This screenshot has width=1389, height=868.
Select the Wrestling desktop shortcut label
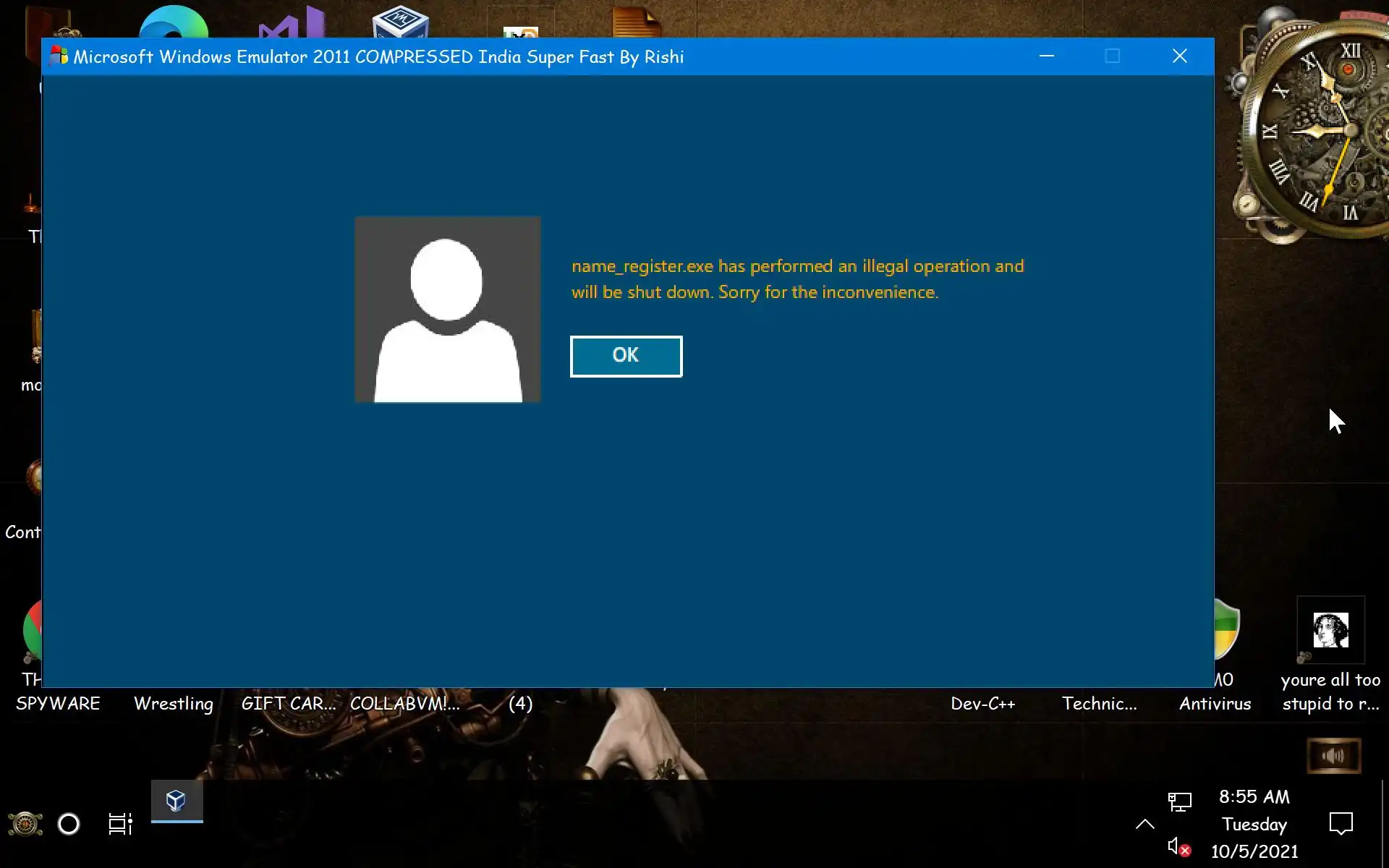click(x=174, y=703)
